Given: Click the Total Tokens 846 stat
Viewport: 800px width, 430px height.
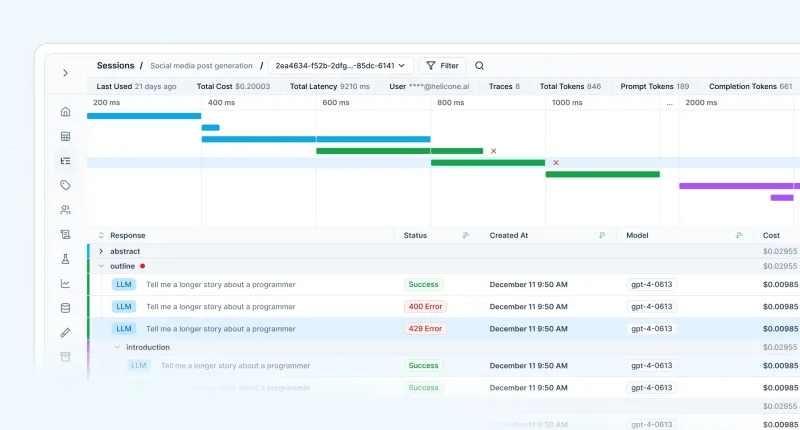Looking at the screenshot, I should [x=570, y=87].
